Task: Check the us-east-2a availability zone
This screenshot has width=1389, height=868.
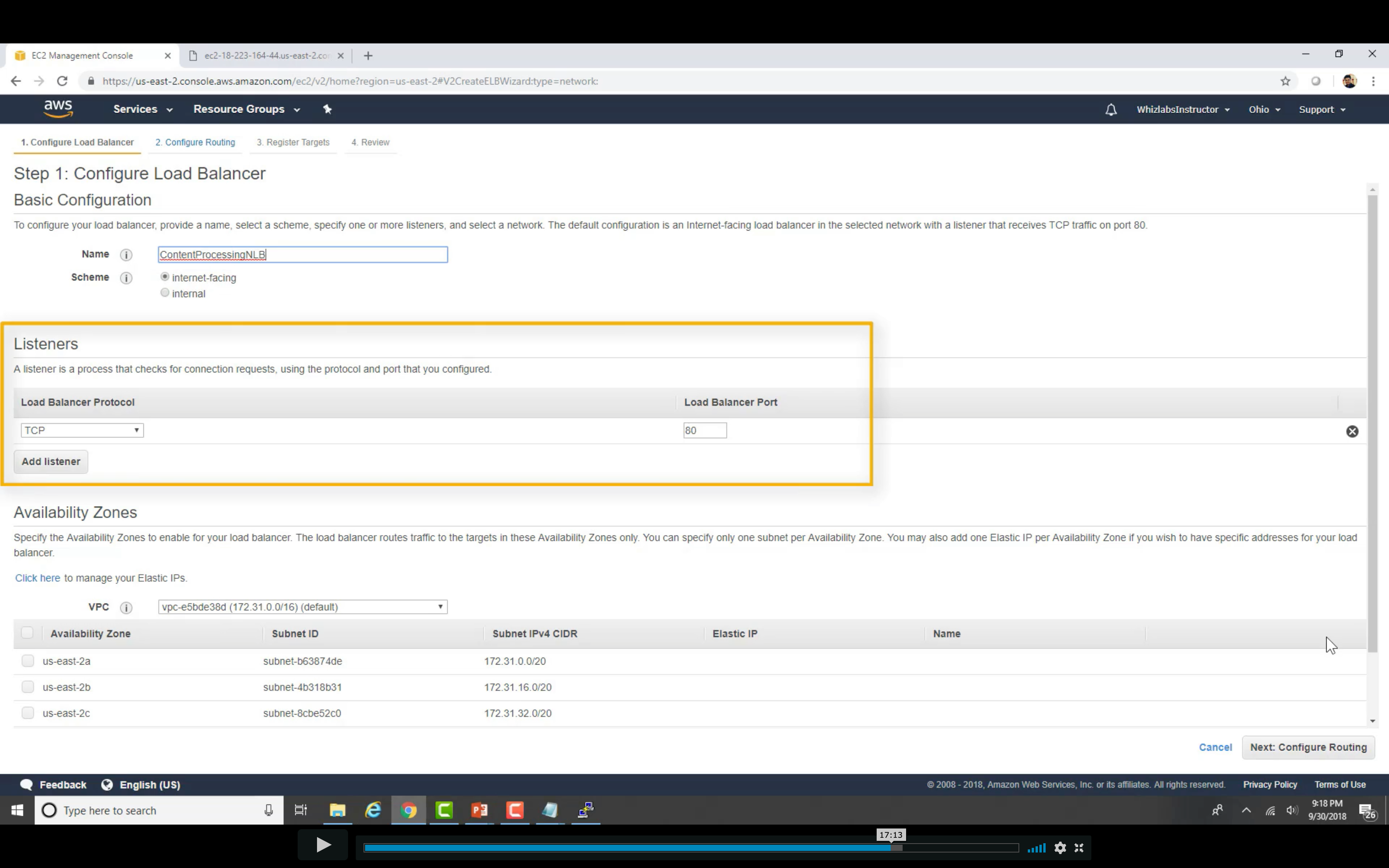Action: 28,661
